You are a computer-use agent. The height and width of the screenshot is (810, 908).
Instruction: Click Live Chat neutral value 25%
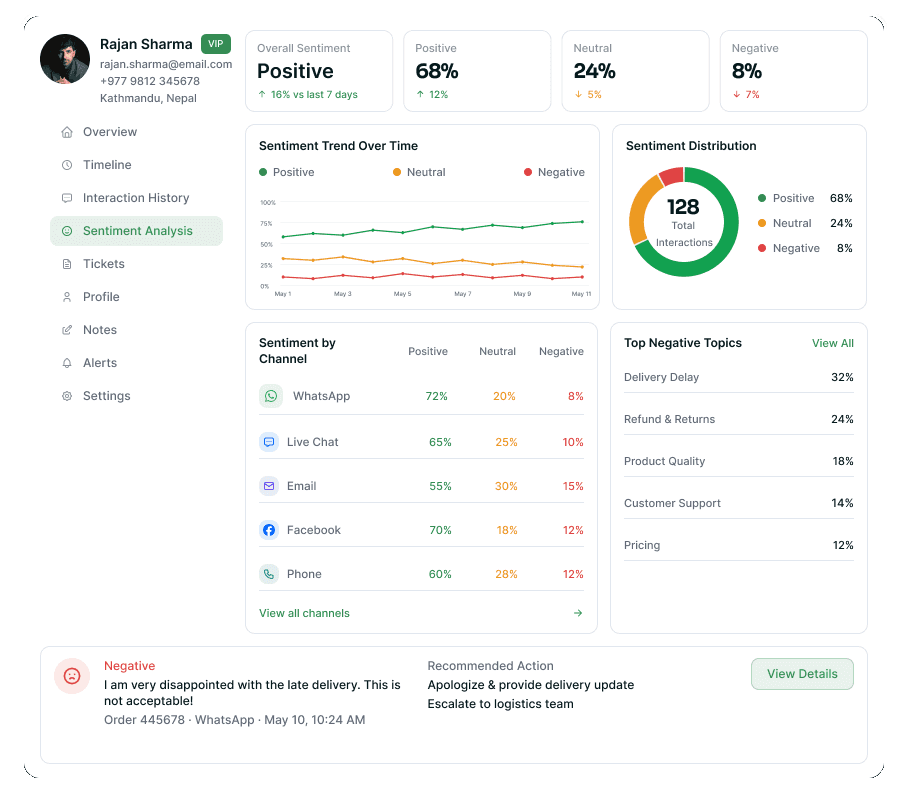pos(506,442)
